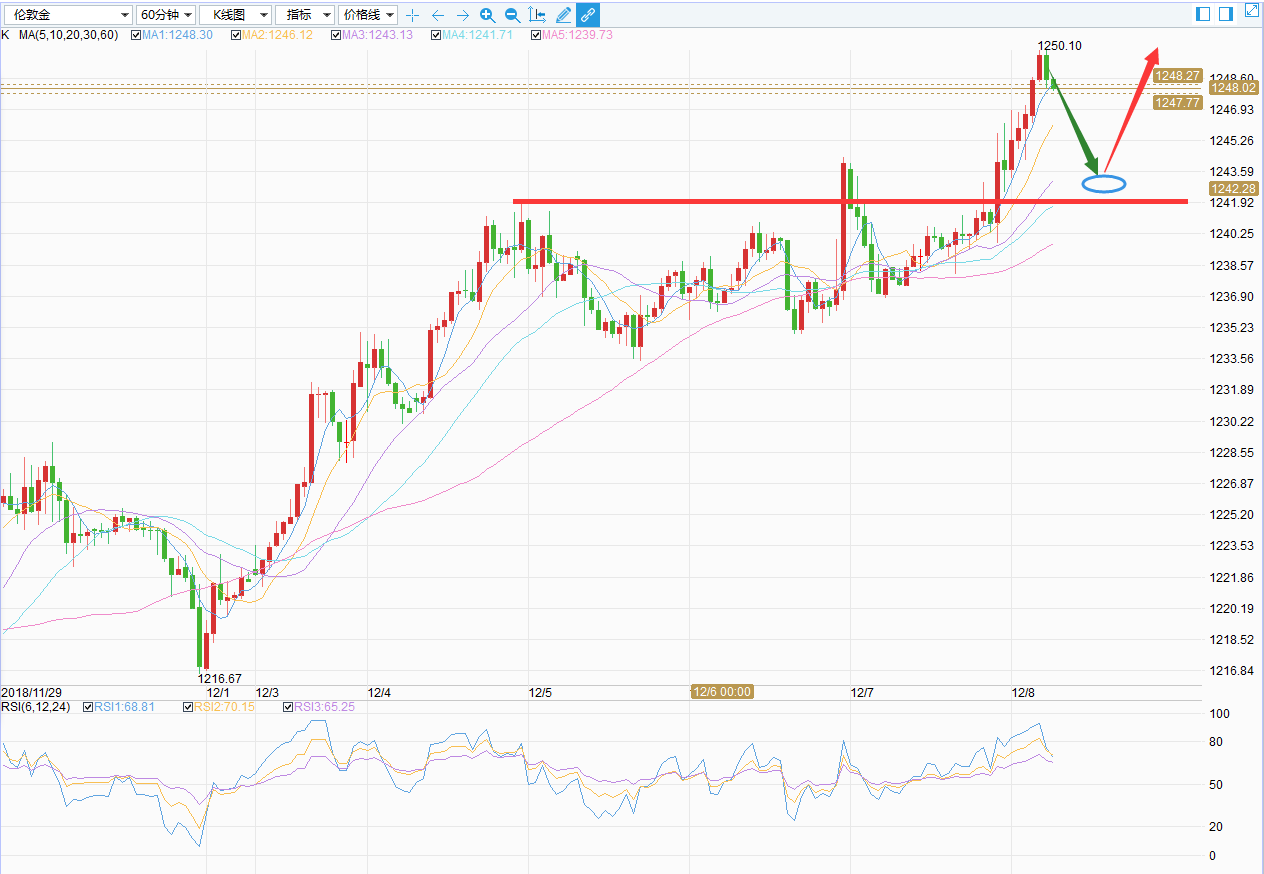Uncheck the MA1 moving average checkbox
Viewport: 1264px width, 874px height.
136,35
